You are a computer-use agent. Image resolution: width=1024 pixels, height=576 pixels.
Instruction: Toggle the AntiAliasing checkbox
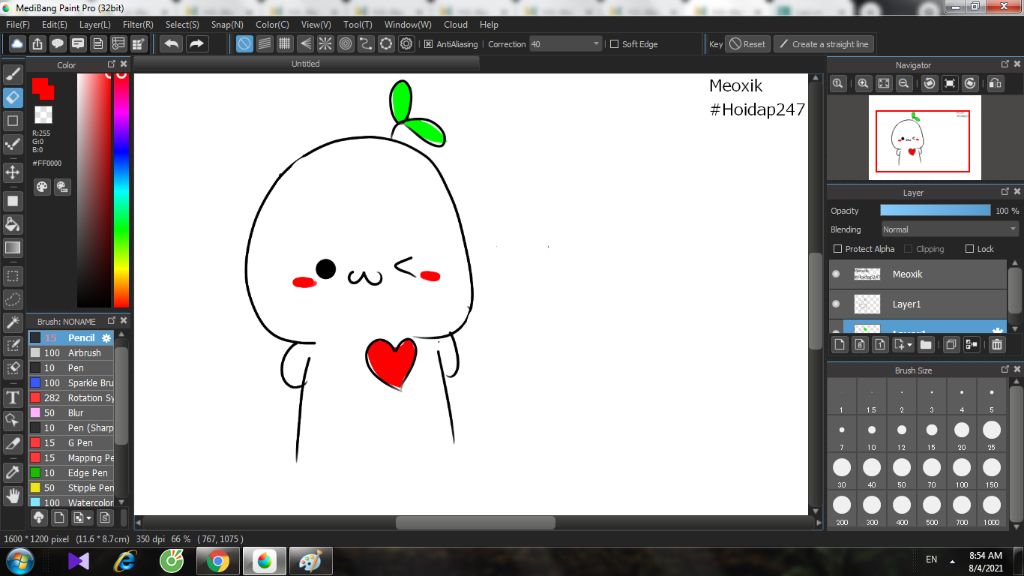[428, 44]
